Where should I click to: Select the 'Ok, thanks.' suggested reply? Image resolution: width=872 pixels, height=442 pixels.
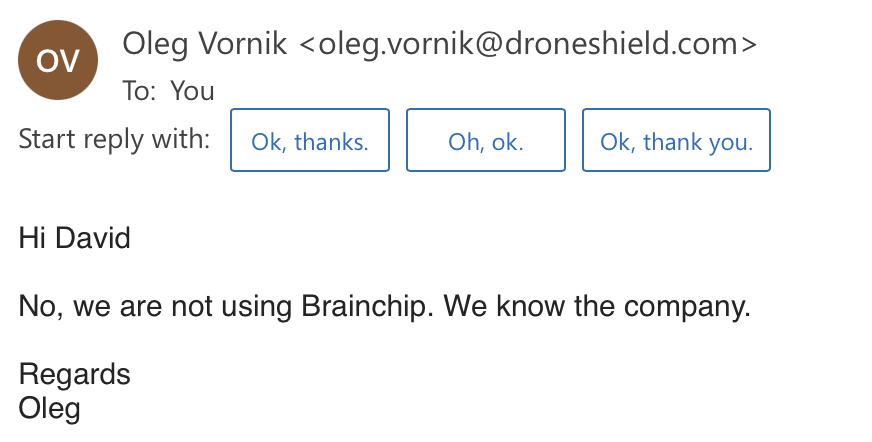click(310, 141)
